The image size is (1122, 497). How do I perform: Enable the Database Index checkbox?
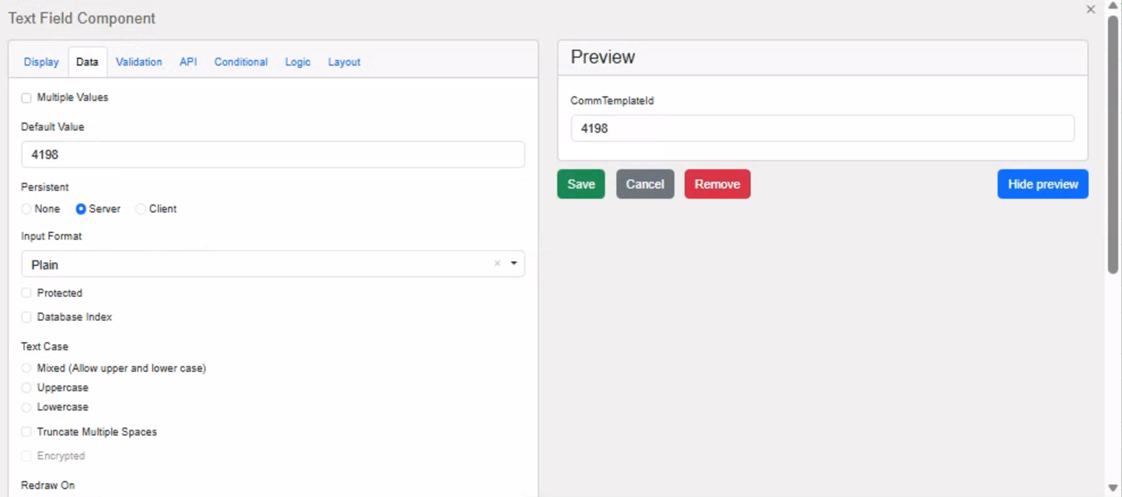click(x=27, y=317)
